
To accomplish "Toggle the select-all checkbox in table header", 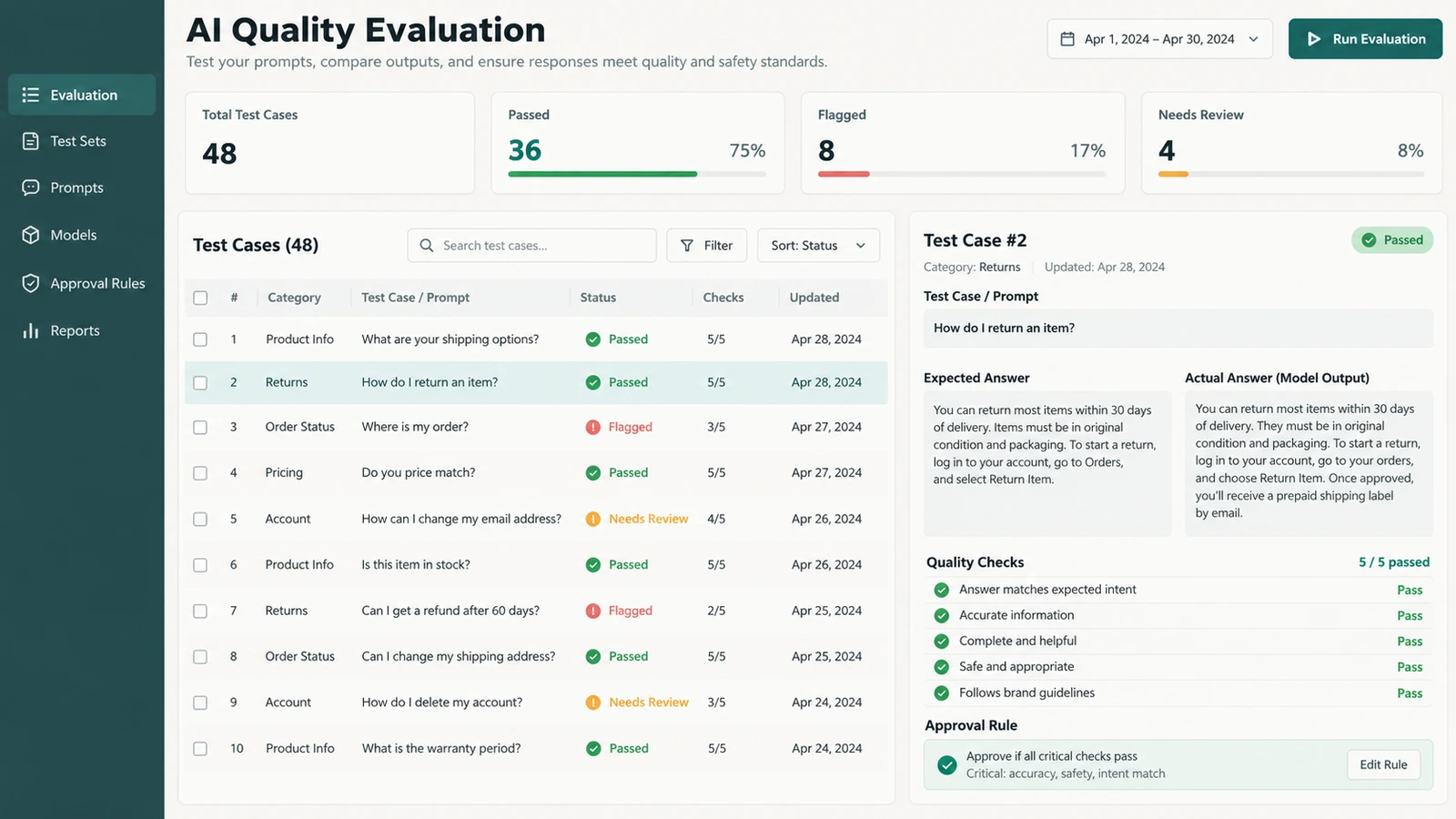I will 200,298.
